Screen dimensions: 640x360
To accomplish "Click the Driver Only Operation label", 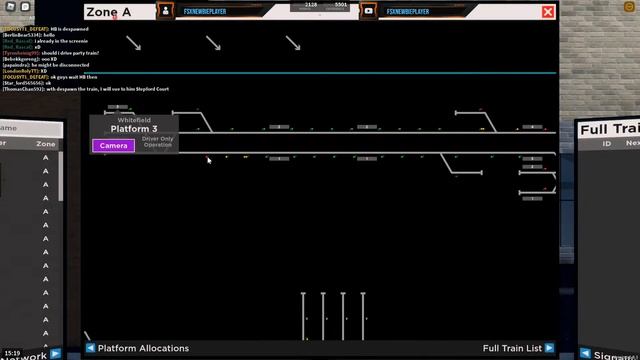I will pyautogui.click(x=158, y=142).
